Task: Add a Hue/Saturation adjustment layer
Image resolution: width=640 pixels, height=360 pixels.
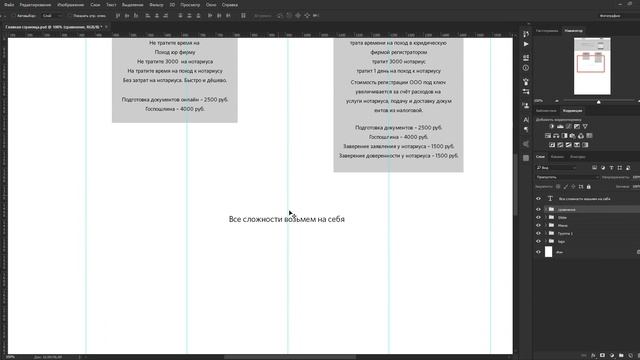Action: pos(548,136)
